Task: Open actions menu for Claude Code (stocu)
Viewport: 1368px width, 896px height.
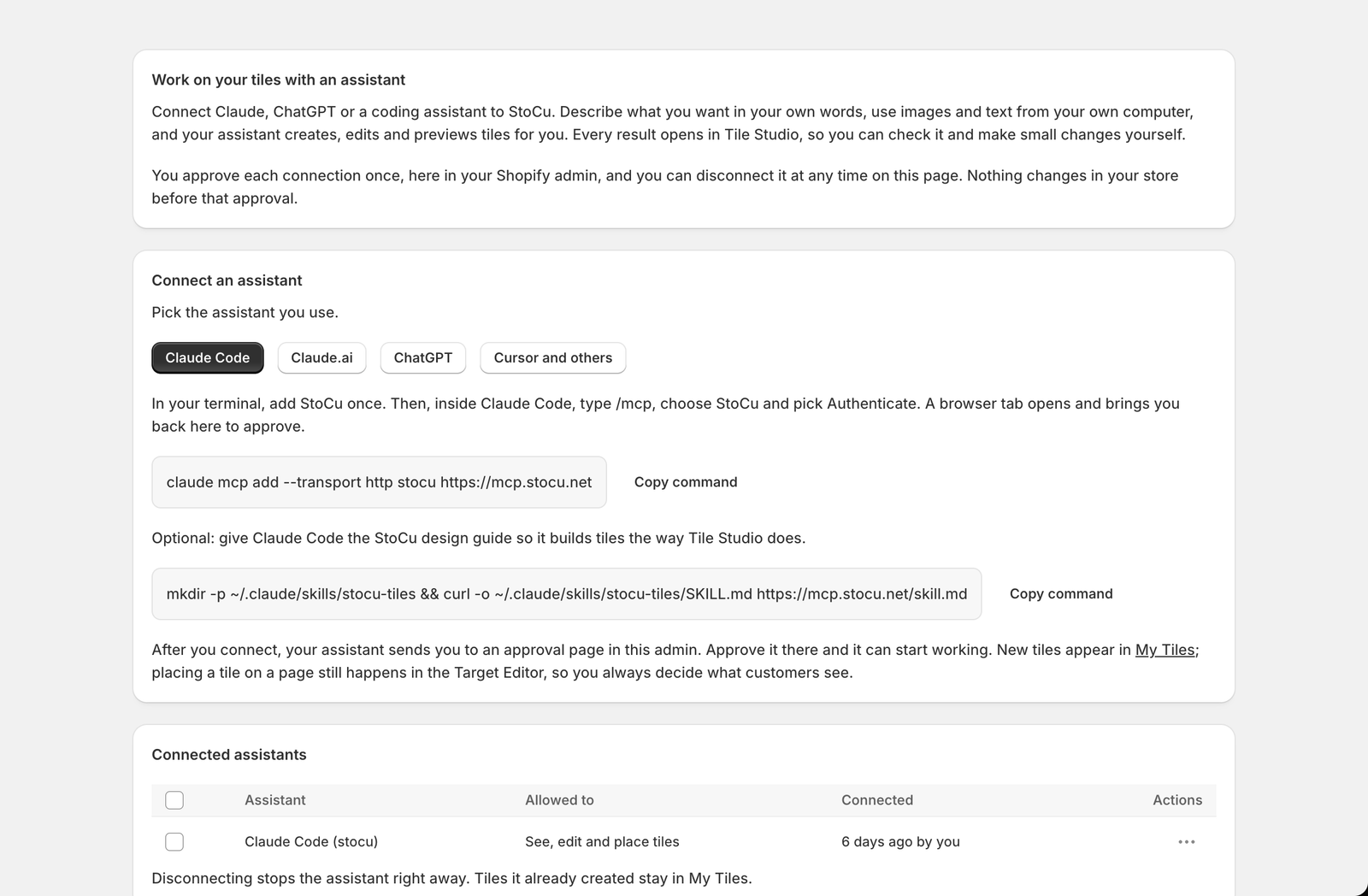Action: click(x=1186, y=842)
